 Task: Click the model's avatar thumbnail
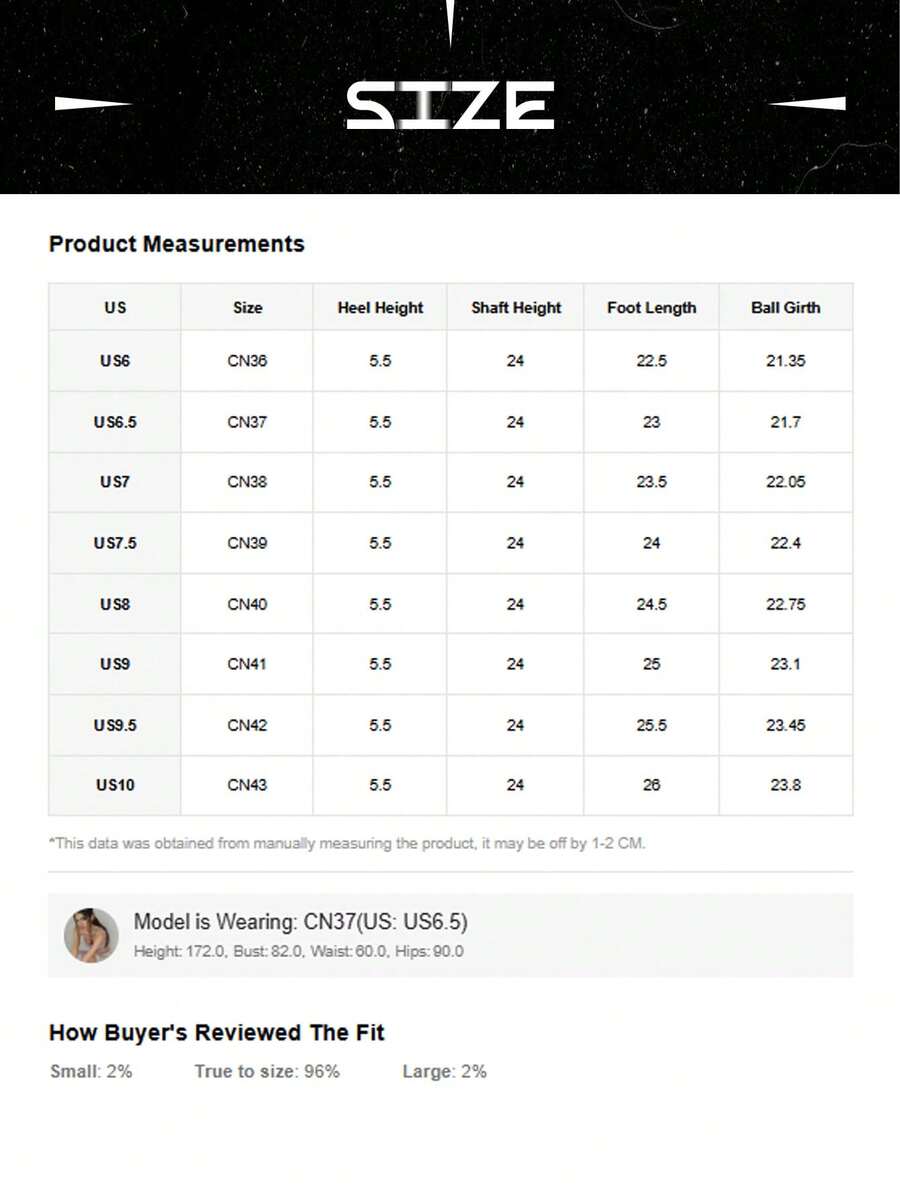pyautogui.click(x=91, y=935)
